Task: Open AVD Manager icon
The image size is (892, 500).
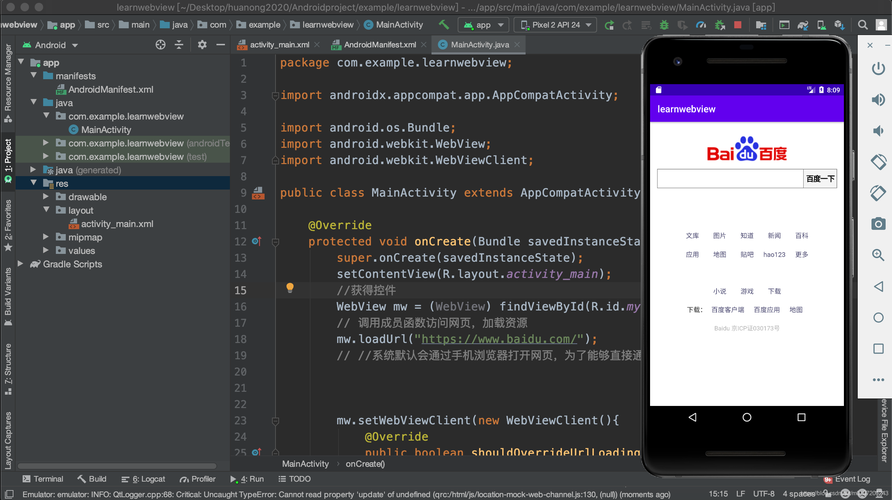Action: pyautogui.click(x=821, y=25)
